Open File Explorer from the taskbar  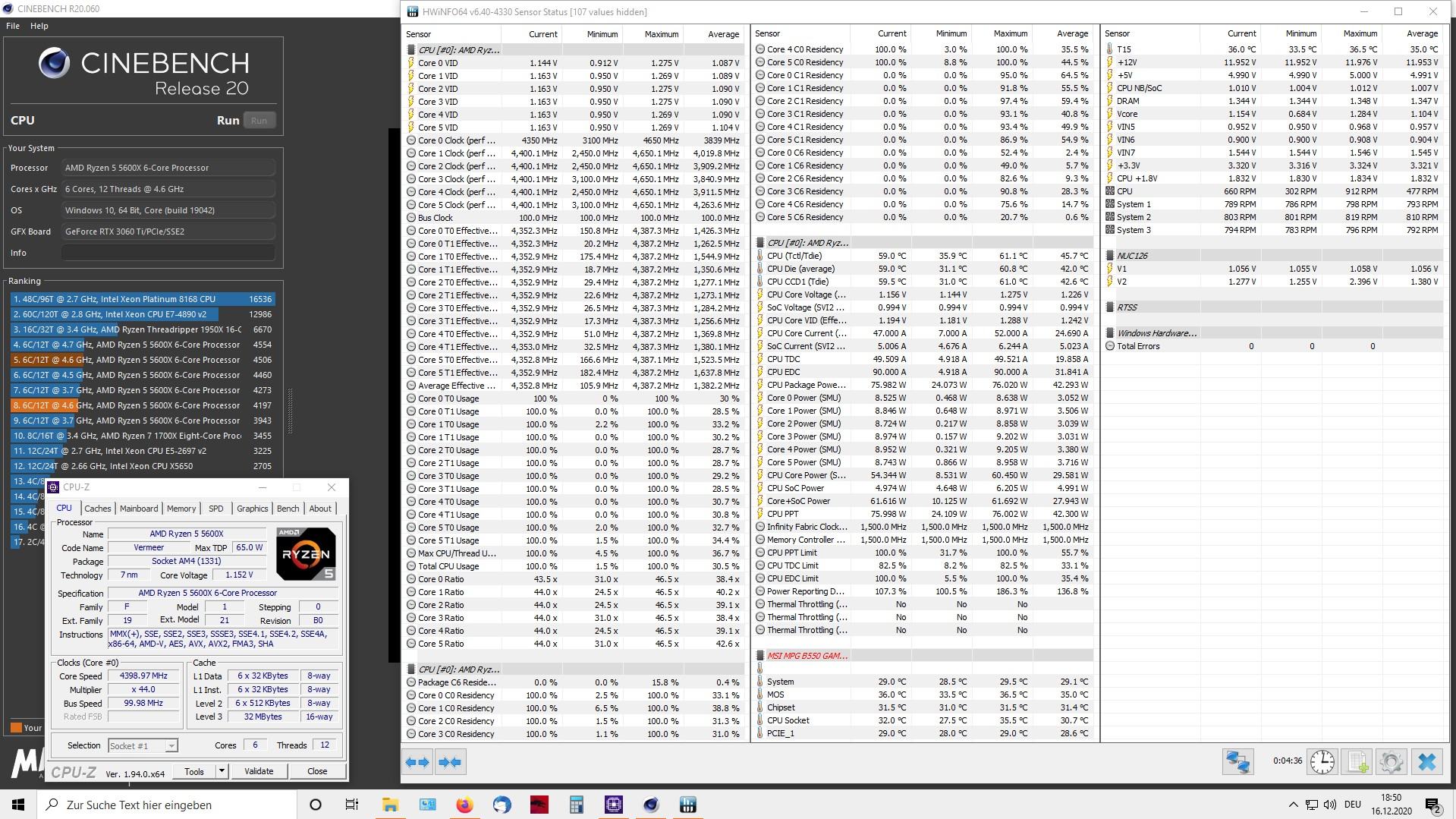(390, 805)
